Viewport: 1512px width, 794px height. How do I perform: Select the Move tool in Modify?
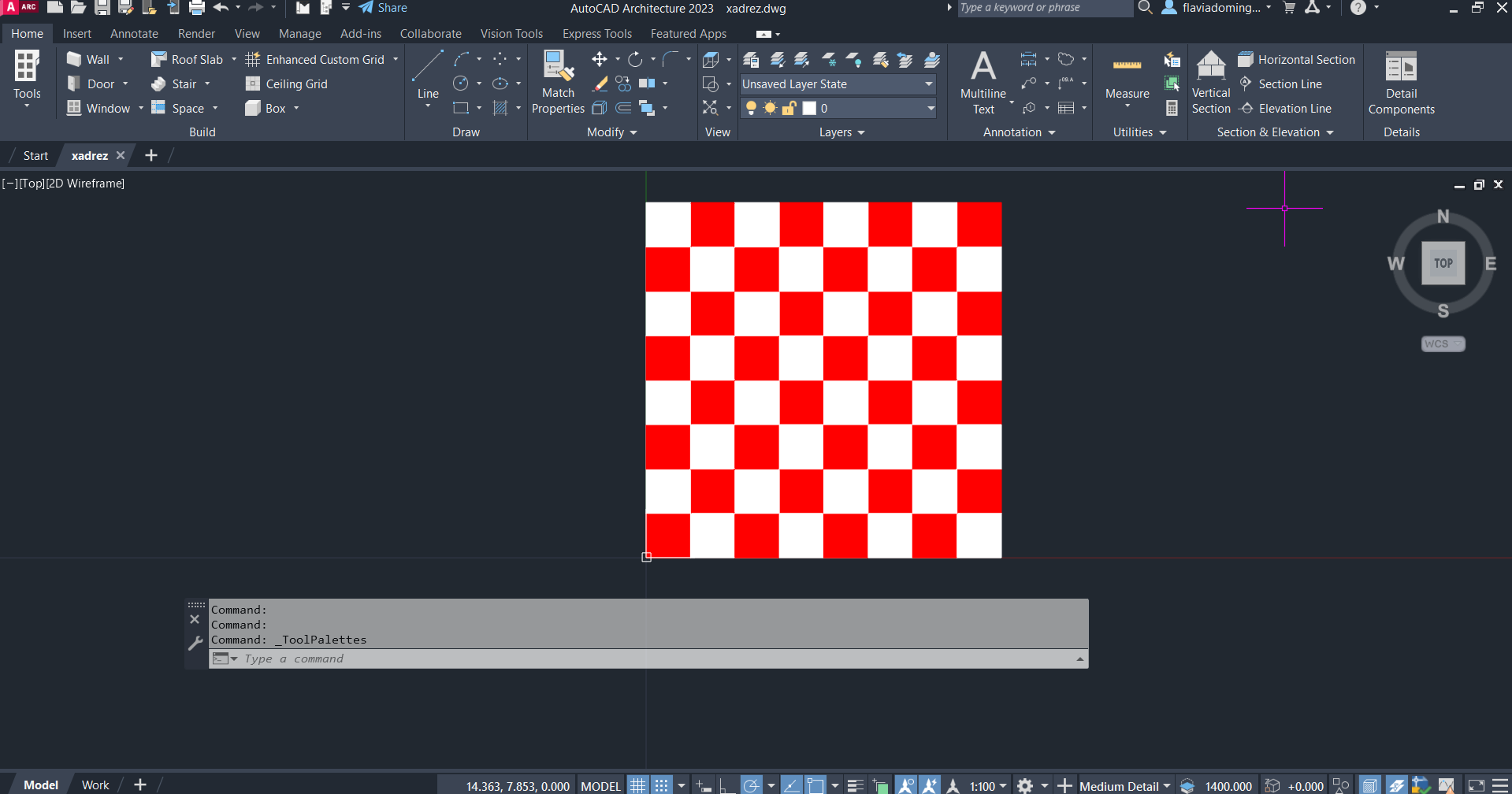(x=600, y=60)
